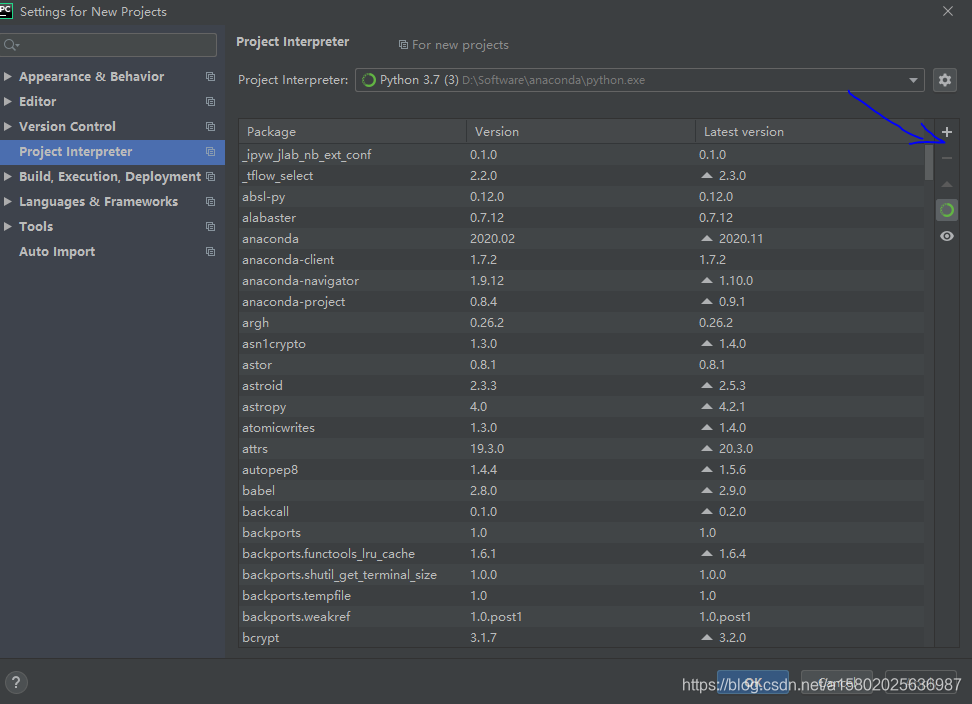Expand the Editor settings section
The height and width of the screenshot is (704, 972).
pyautogui.click(x=7, y=101)
